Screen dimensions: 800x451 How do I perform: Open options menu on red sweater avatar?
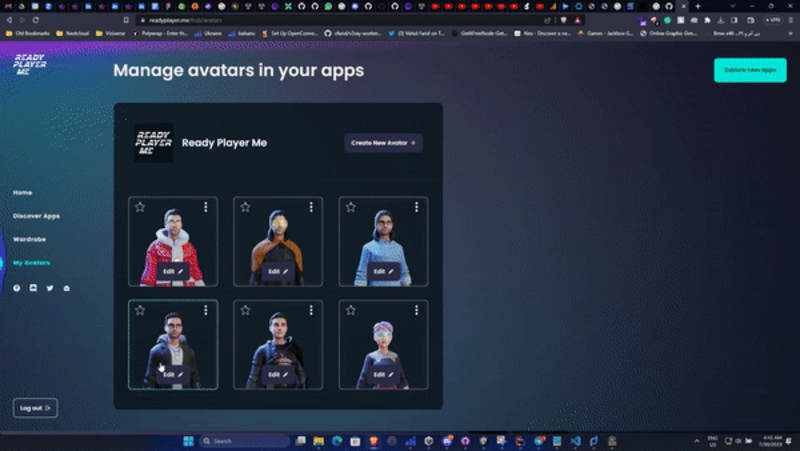(206, 207)
